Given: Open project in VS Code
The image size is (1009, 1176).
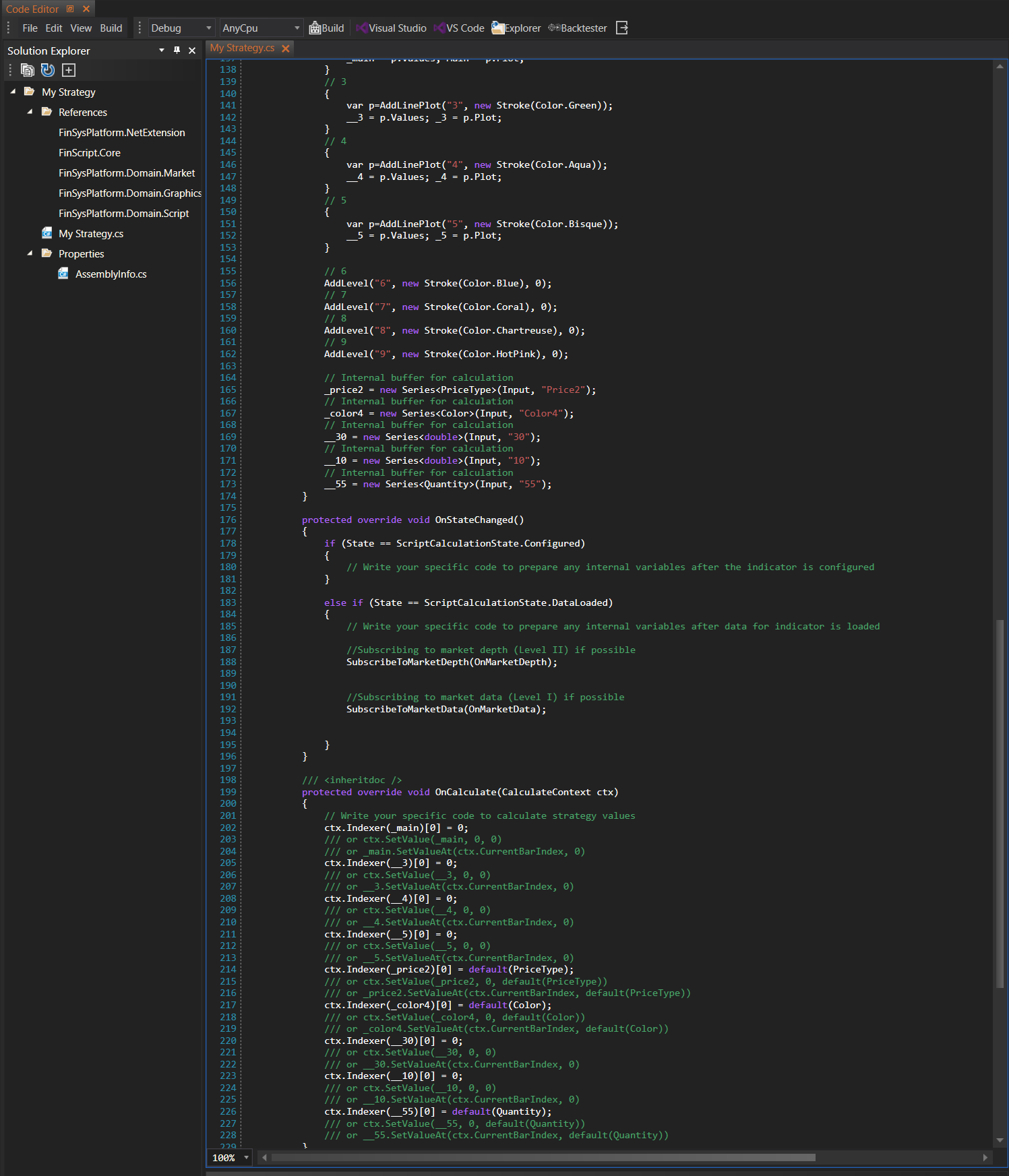Looking at the screenshot, I should click(459, 28).
